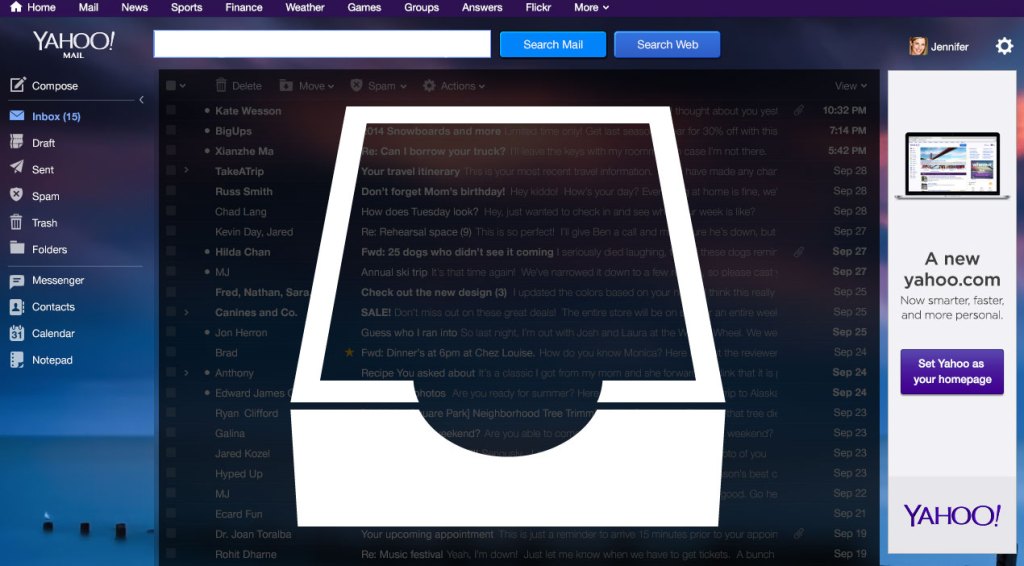
Task: Open the More menu in the top bar
Action: [x=591, y=7]
